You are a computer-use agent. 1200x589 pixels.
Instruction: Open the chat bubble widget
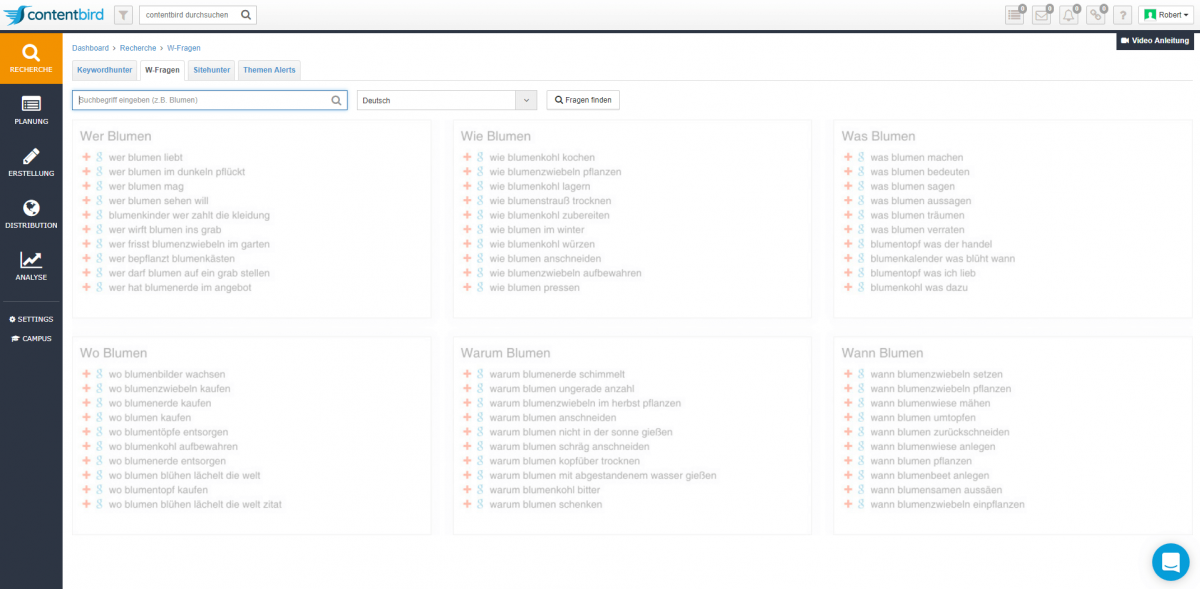click(1170, 561)
